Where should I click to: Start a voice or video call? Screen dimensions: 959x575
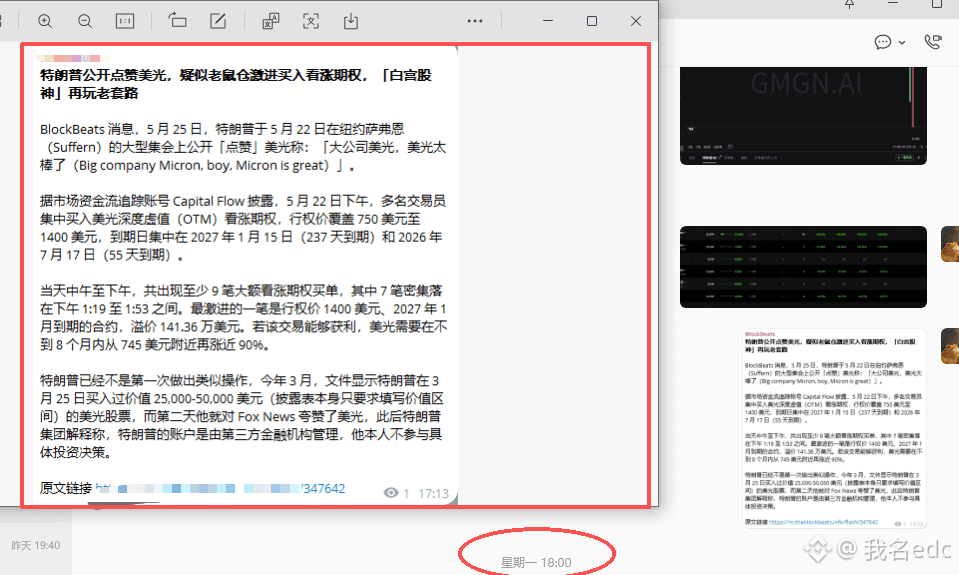click(x=933, y=42)
